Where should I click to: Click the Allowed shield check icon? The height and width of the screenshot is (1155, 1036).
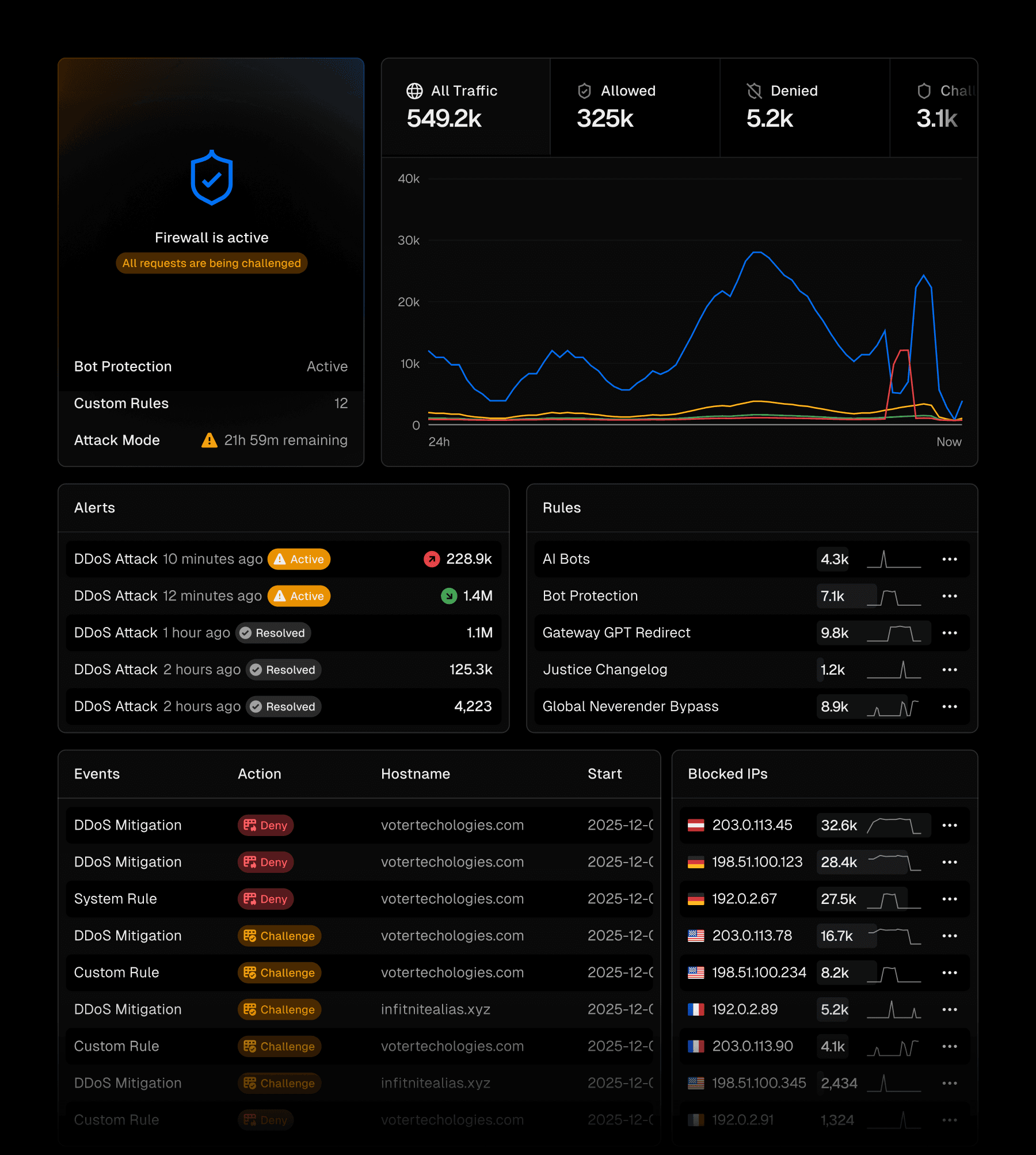click(x=584, y=91)
